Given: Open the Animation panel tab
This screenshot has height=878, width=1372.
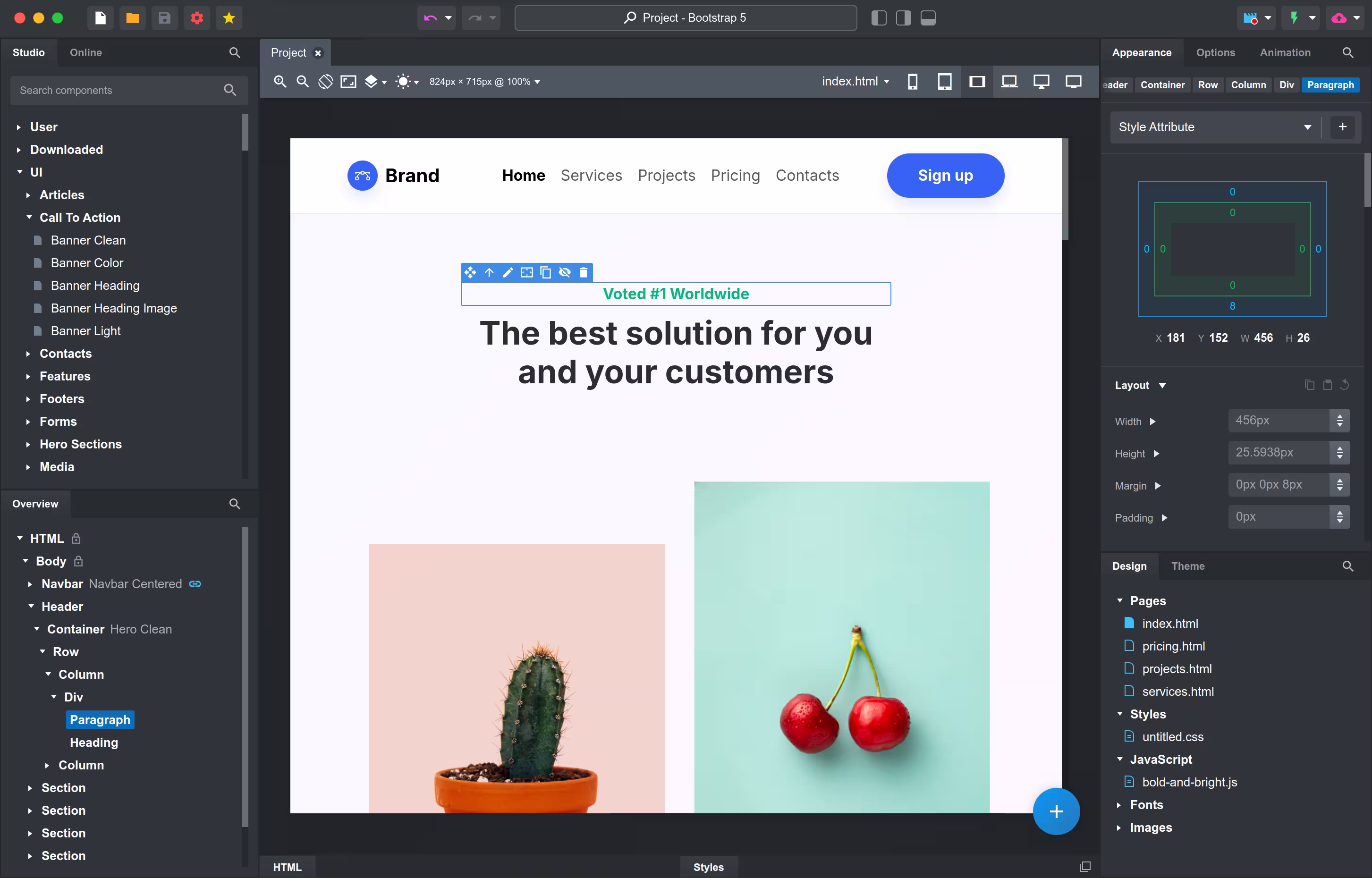Looking at the screenshot, I should point(1284,52).
